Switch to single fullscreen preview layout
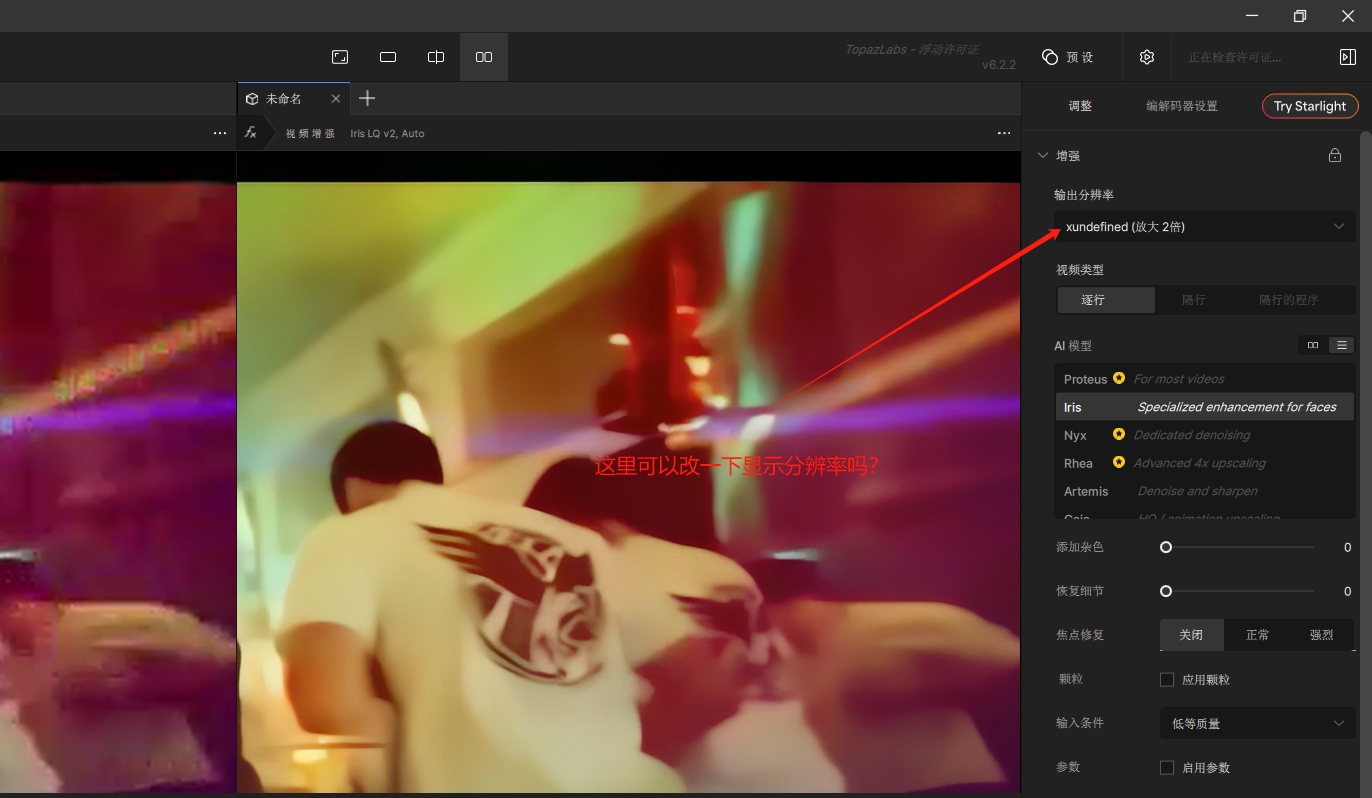Screen dimensions: 1372x798 [x=340, y=57]
